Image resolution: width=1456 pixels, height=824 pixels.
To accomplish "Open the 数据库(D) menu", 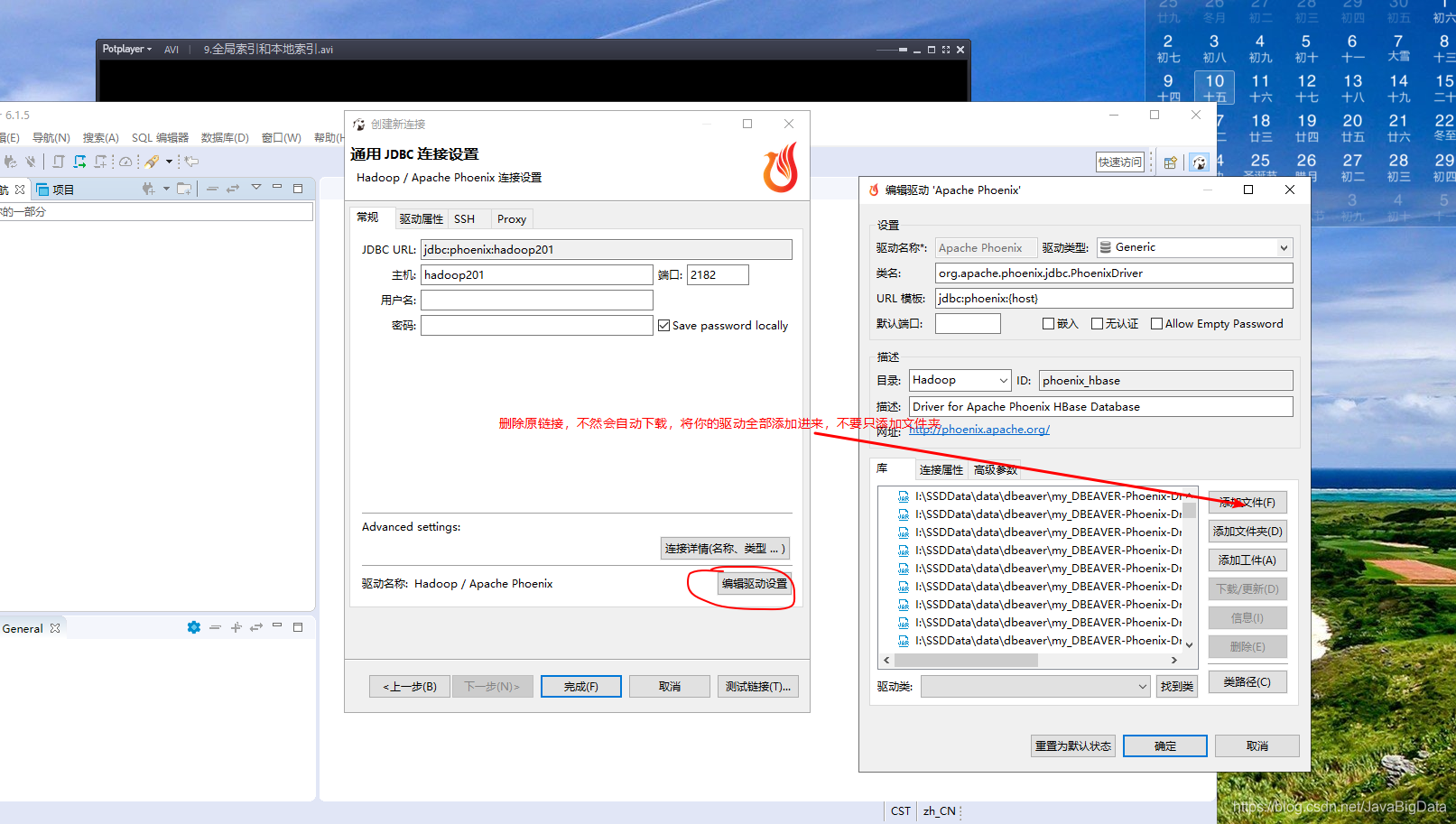I will point(225,137).
